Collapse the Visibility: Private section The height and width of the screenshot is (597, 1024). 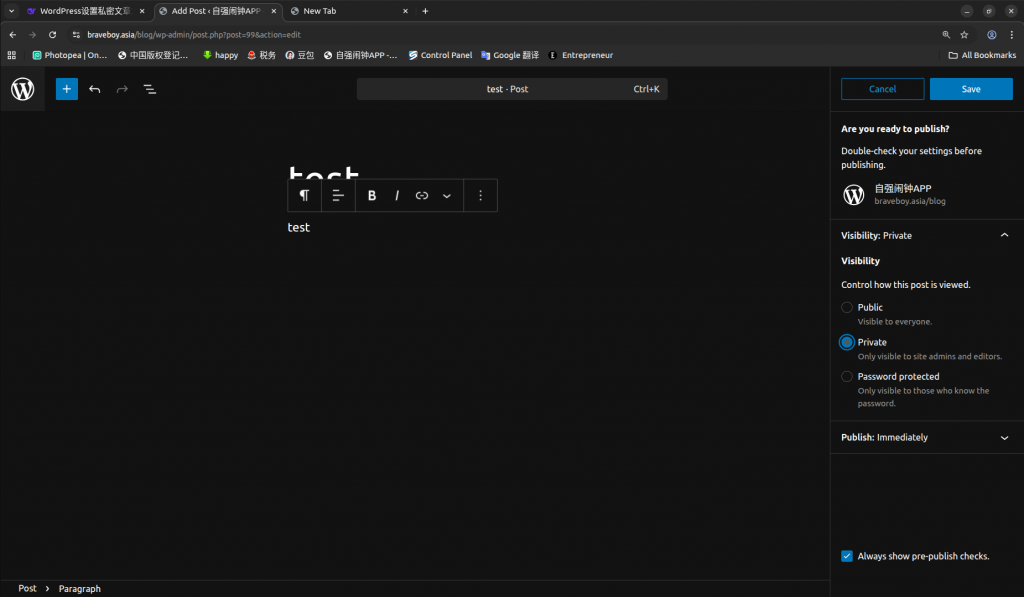pos(1004,236)
